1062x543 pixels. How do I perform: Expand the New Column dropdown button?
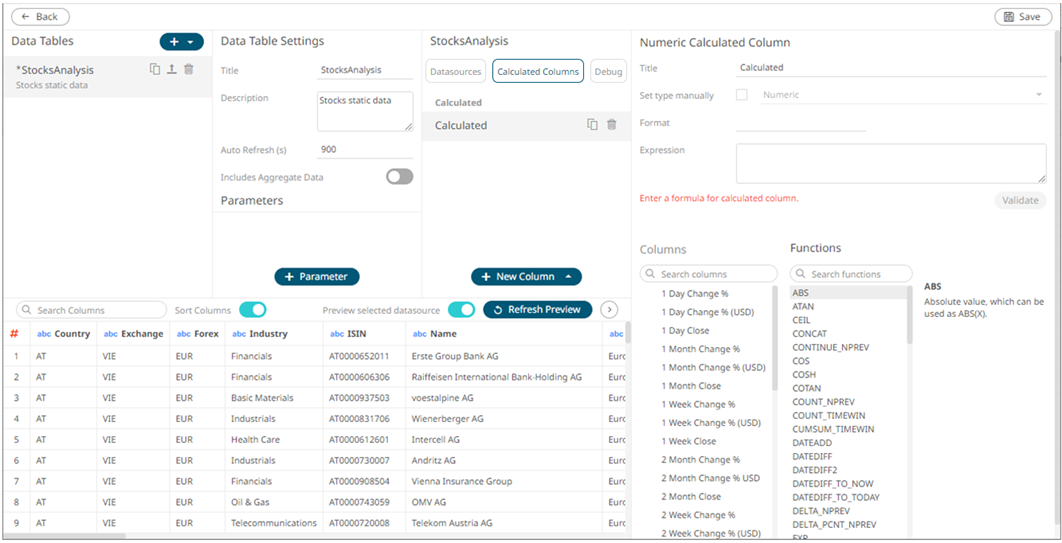coord(526,277)
